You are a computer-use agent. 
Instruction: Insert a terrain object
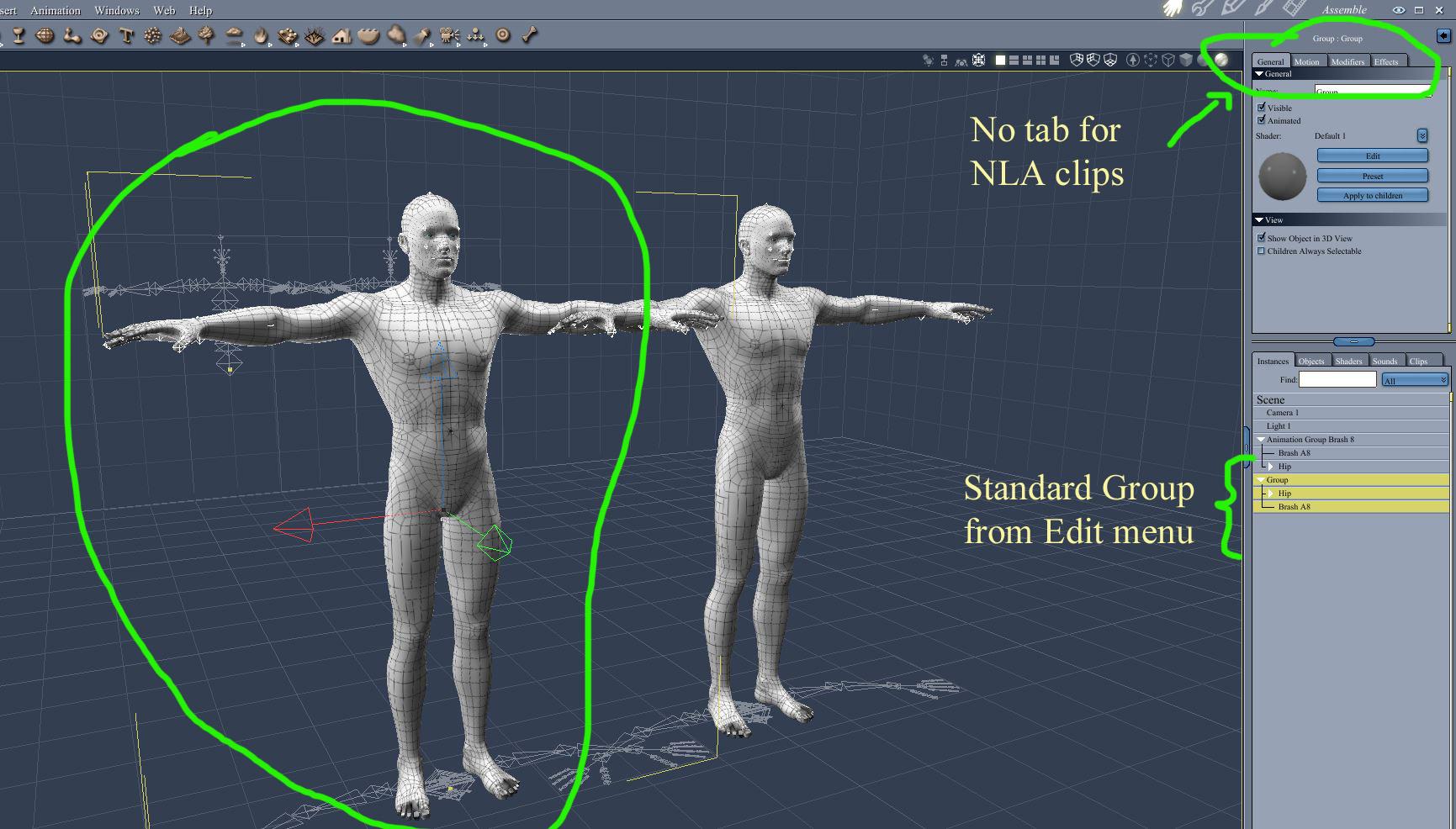click(x=180, y=35)
